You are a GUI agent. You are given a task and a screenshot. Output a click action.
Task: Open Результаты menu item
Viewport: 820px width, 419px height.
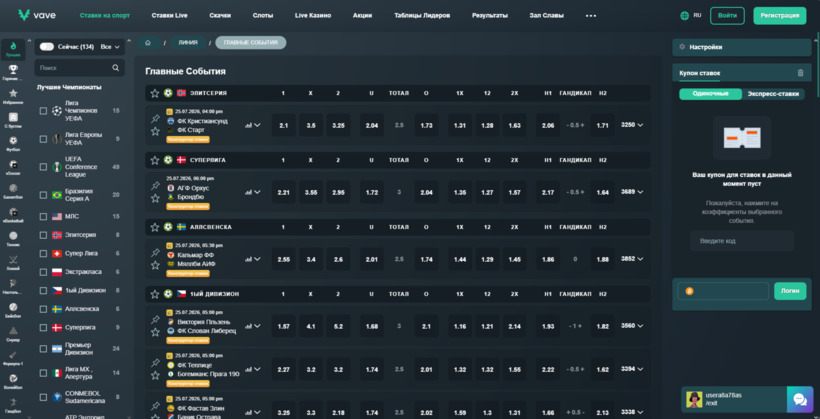click(x=489, y=16)
